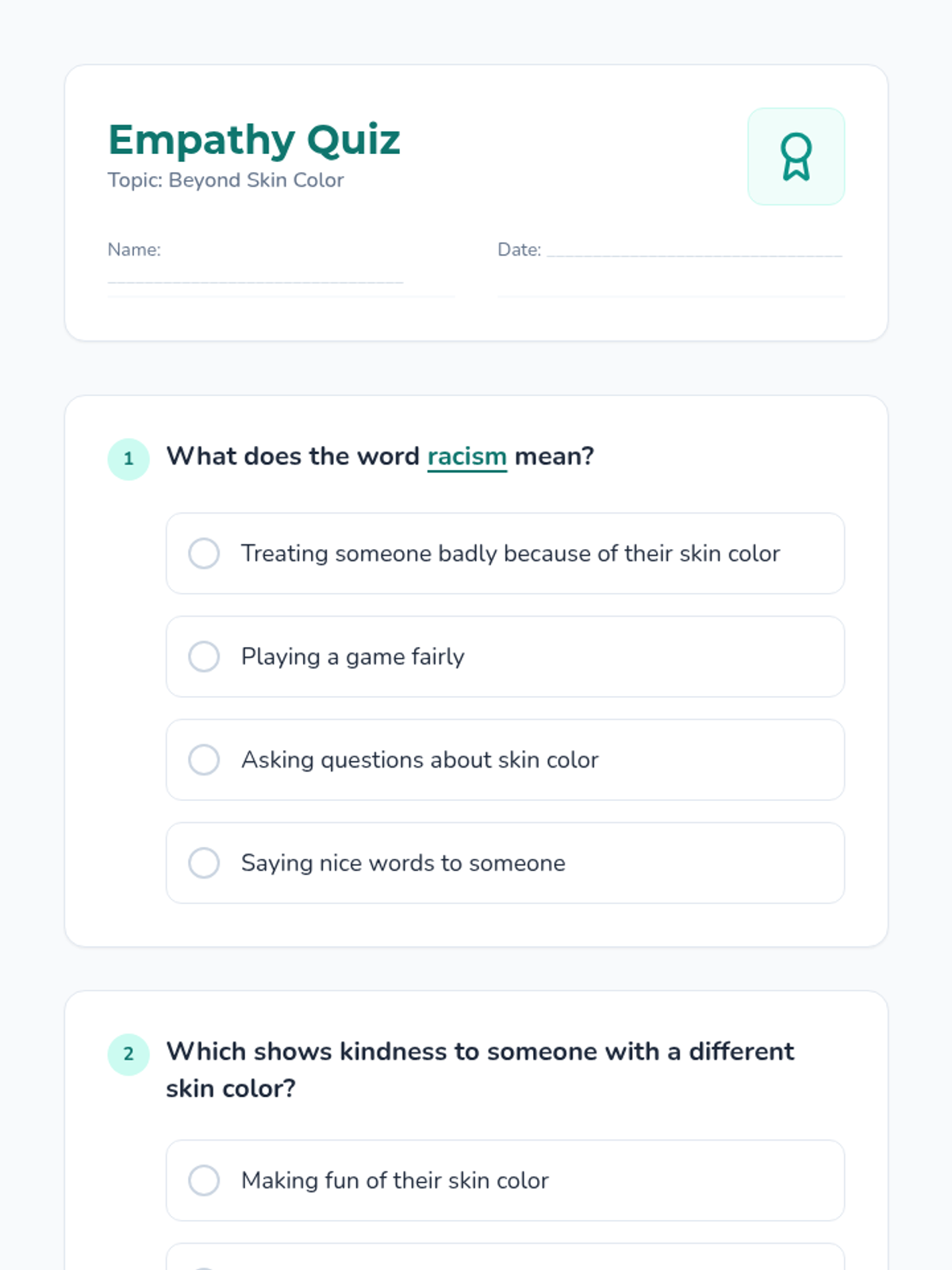Select radio for 'Treating someone badly' answer

click(204, 553)
